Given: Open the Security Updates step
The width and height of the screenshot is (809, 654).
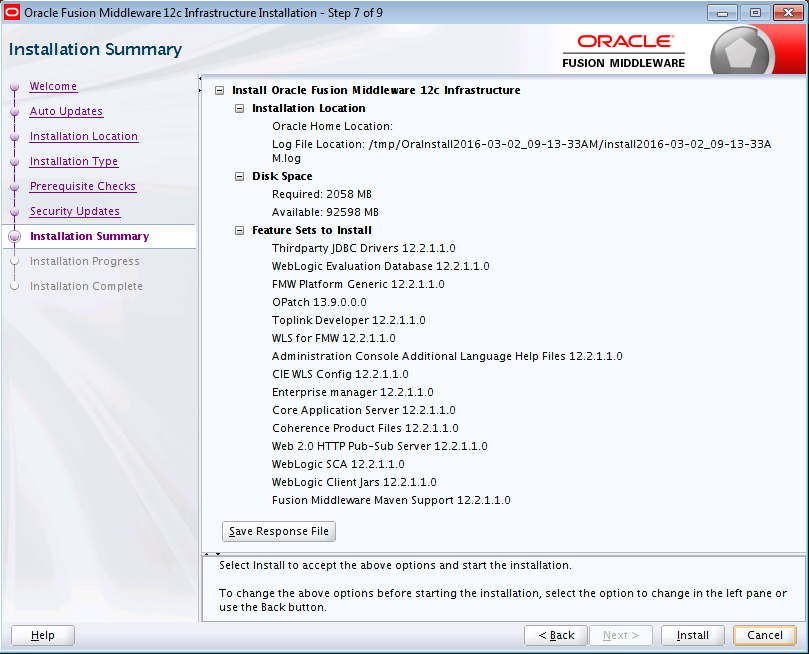Looking at the screenshot, I should coord(74,211).
